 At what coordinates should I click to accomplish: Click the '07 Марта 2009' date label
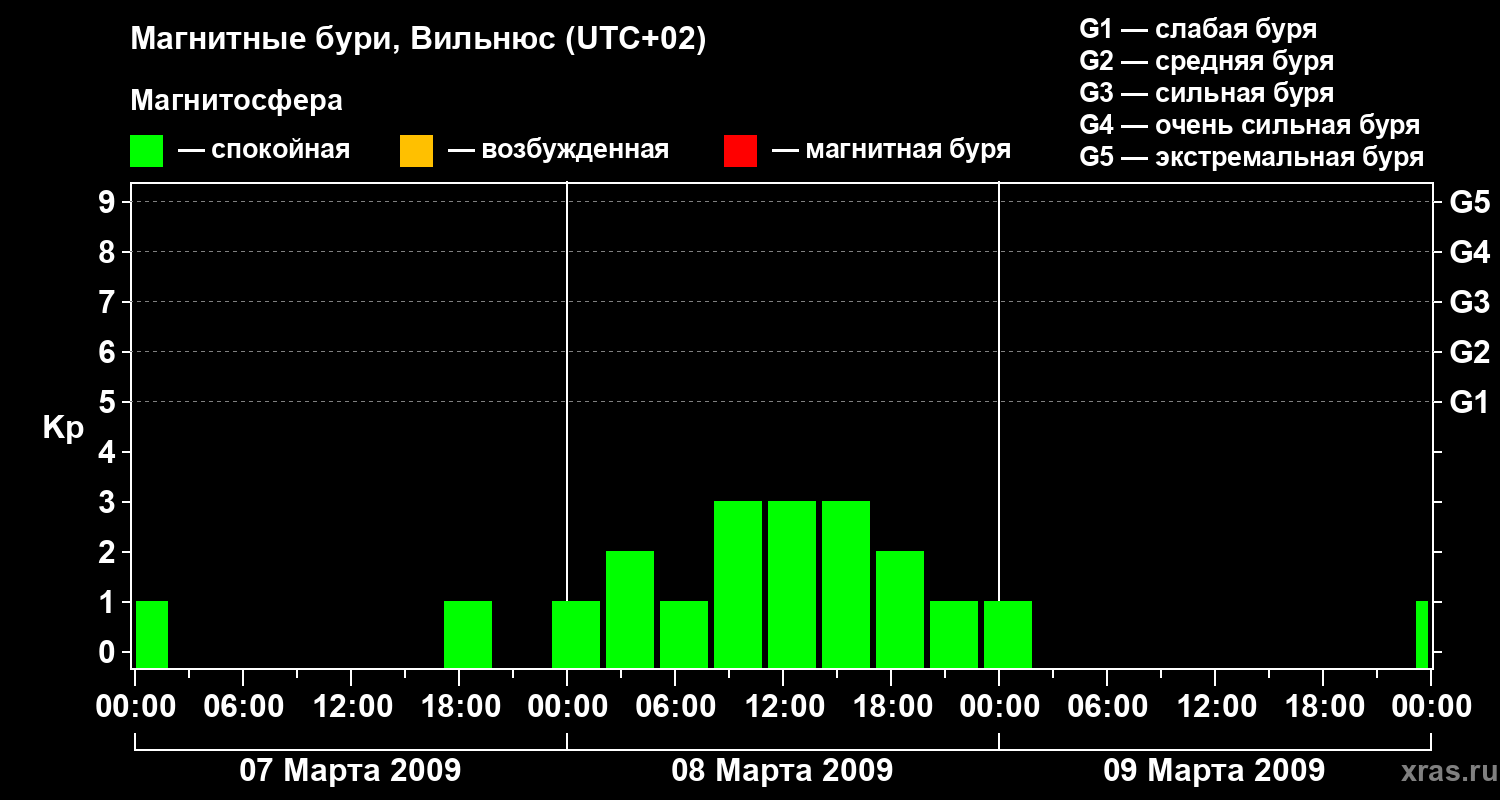pyautogui.click(x=351, y=771)
